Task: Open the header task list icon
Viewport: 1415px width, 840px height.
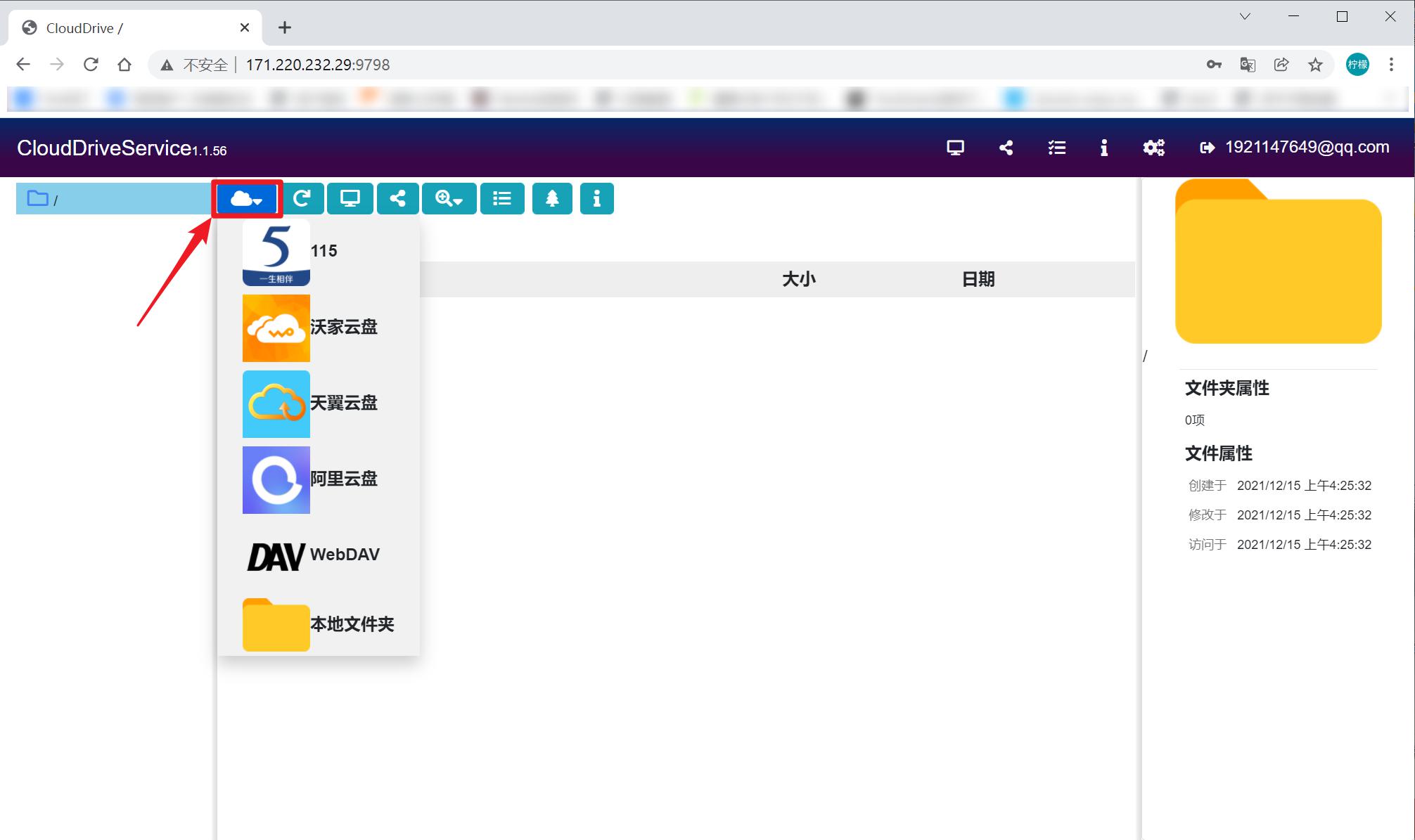Action: tap(1056, 148)
